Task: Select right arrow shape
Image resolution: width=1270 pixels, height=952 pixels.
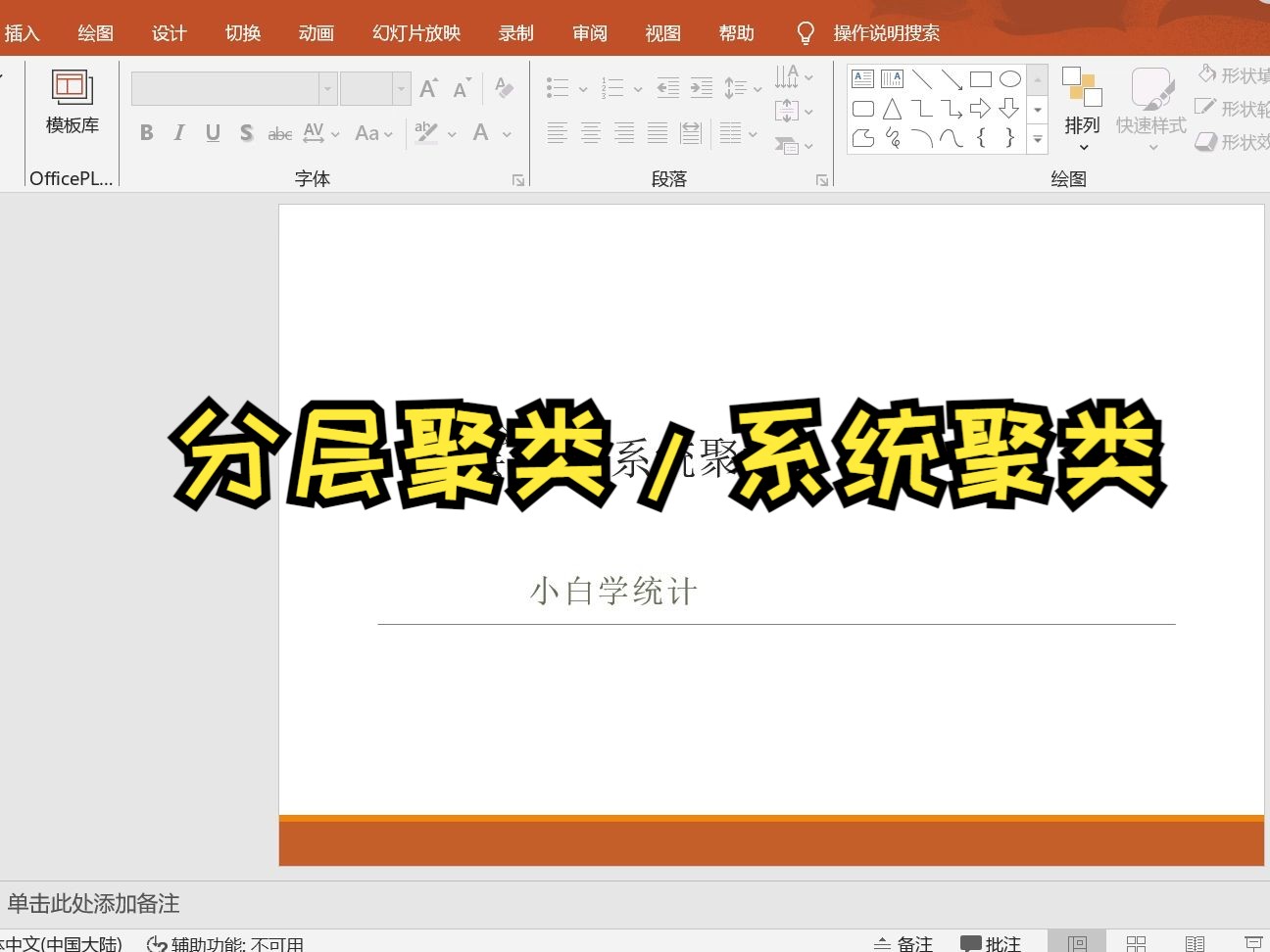Action: click(981, 109)
